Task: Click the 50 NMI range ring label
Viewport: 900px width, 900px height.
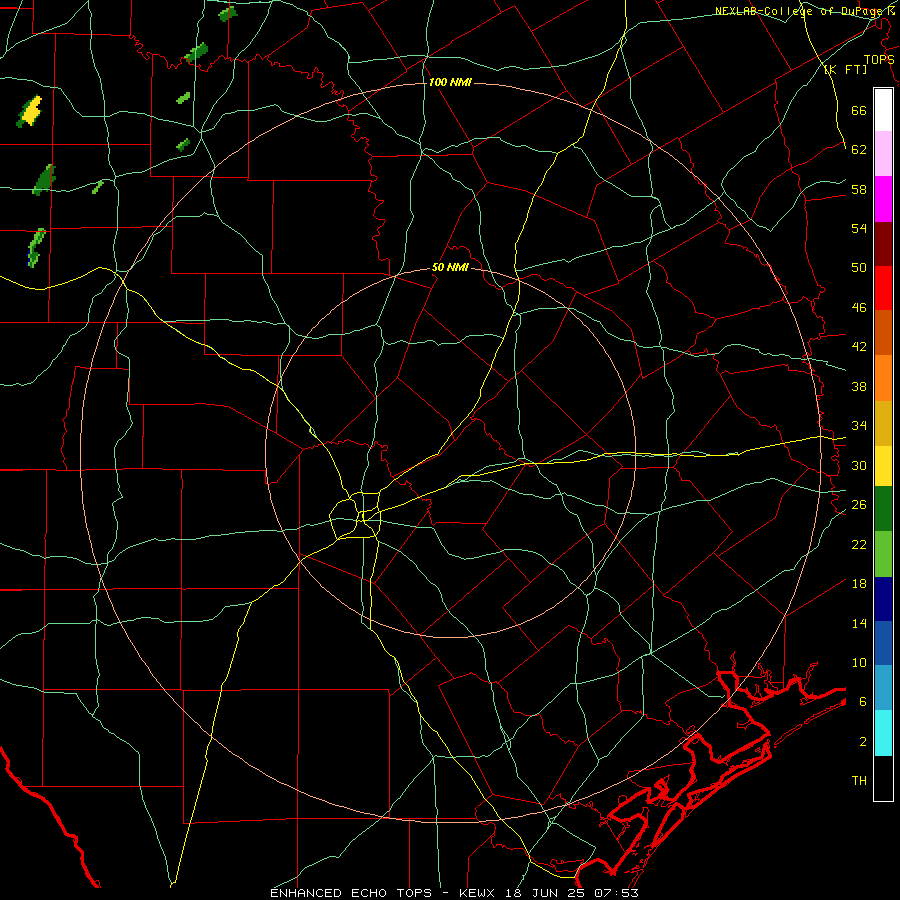Action: [450, 267]
